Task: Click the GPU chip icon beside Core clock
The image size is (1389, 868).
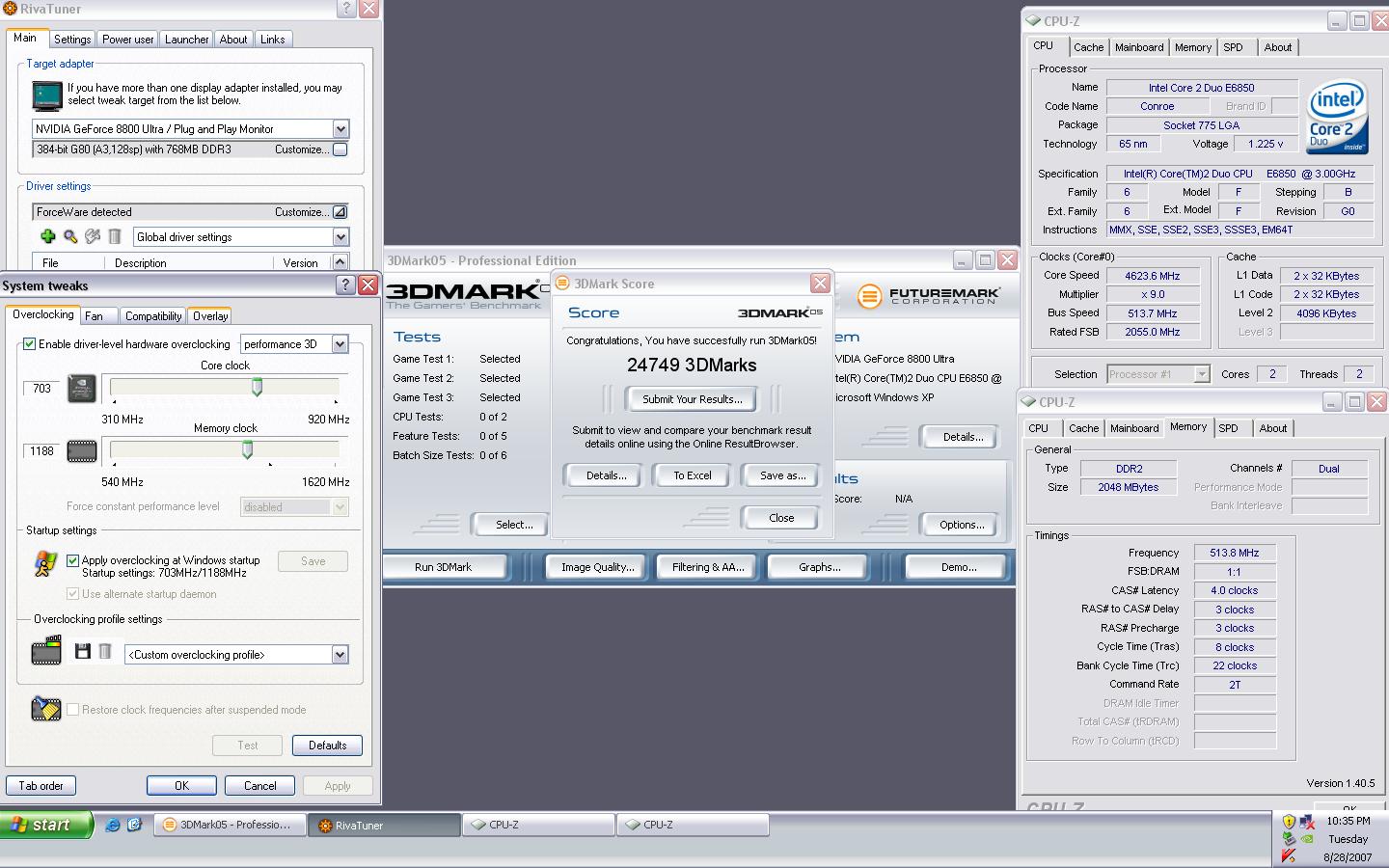Action: 82,389
